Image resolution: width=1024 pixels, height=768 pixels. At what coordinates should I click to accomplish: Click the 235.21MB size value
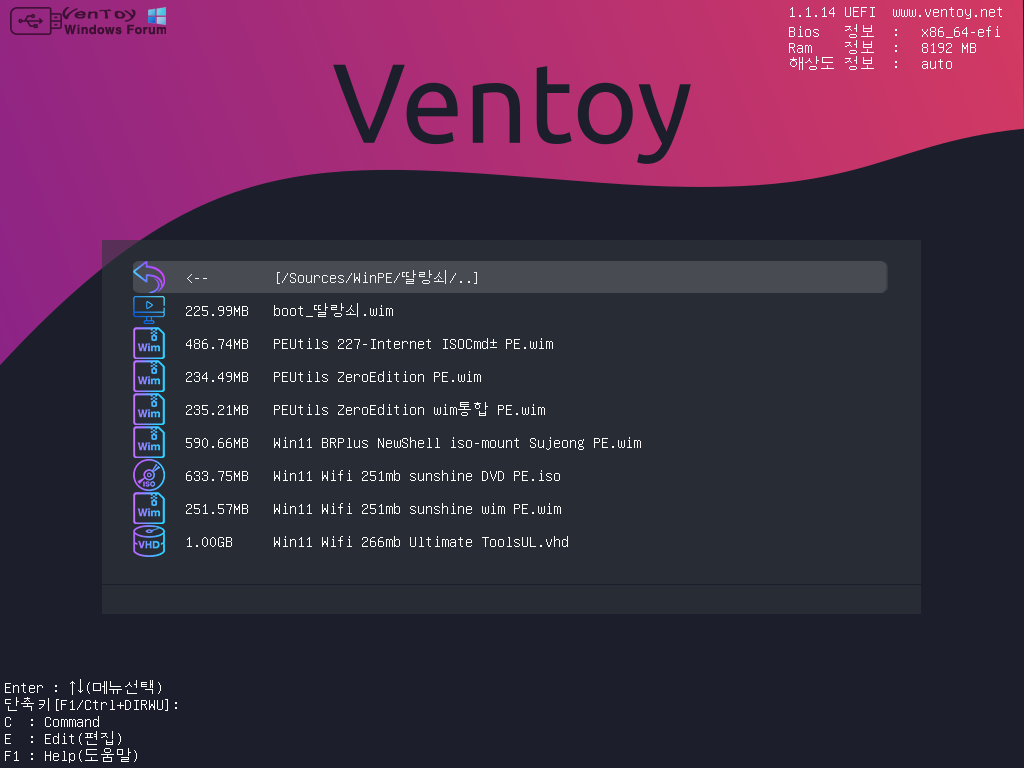coord(217,410)
